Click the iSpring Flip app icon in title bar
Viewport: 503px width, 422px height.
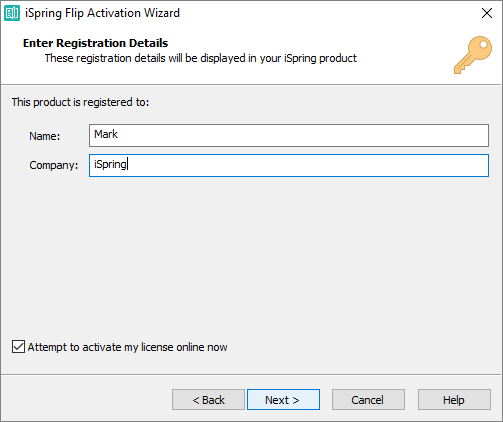pos(12,13)
